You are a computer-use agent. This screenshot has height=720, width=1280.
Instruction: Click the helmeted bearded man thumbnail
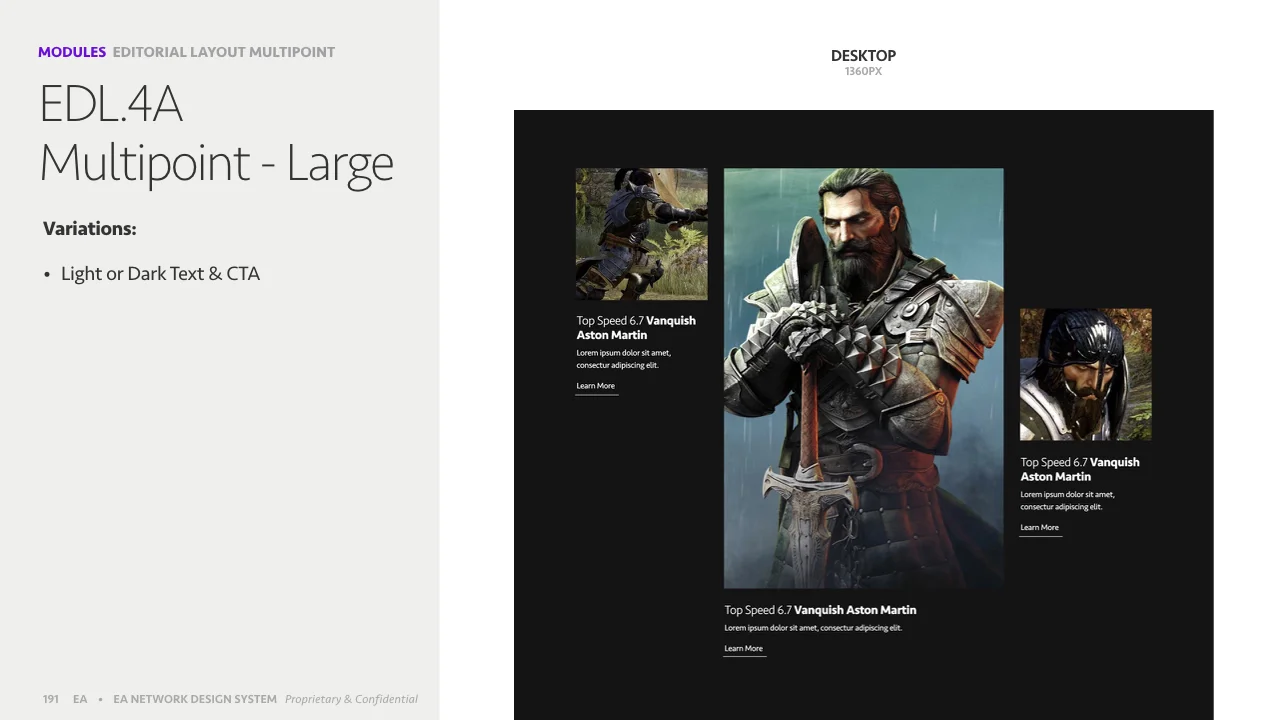click(x=1086, y=374)
